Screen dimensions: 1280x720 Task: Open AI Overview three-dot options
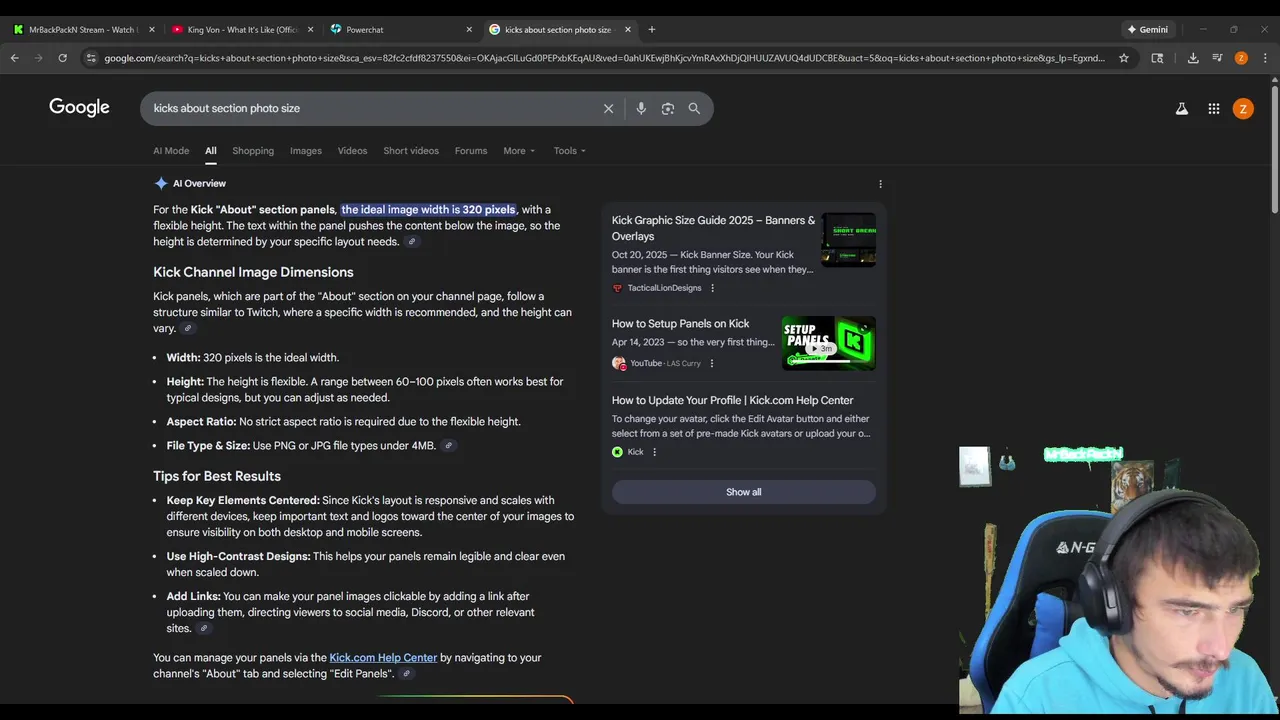[880, 184]
